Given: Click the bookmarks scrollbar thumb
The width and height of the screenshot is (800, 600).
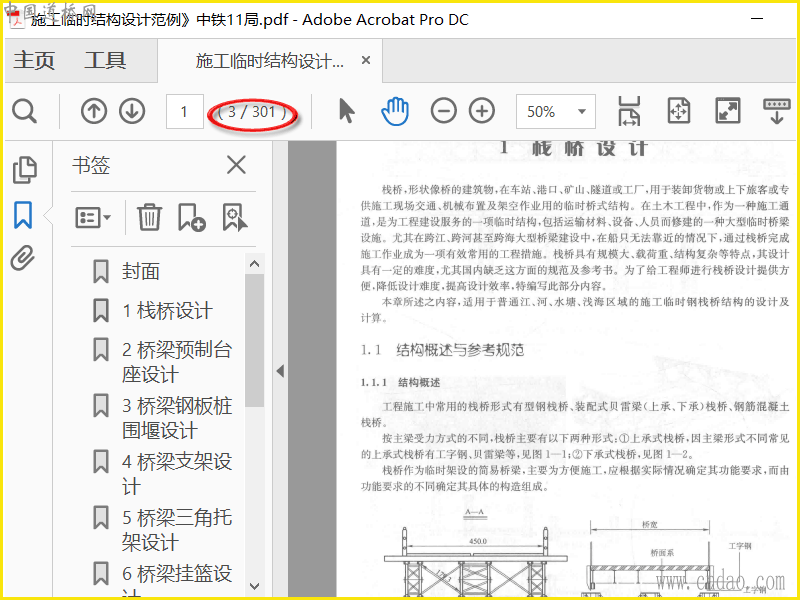Looking at the screenshot, I should click(x=254, y=340).
